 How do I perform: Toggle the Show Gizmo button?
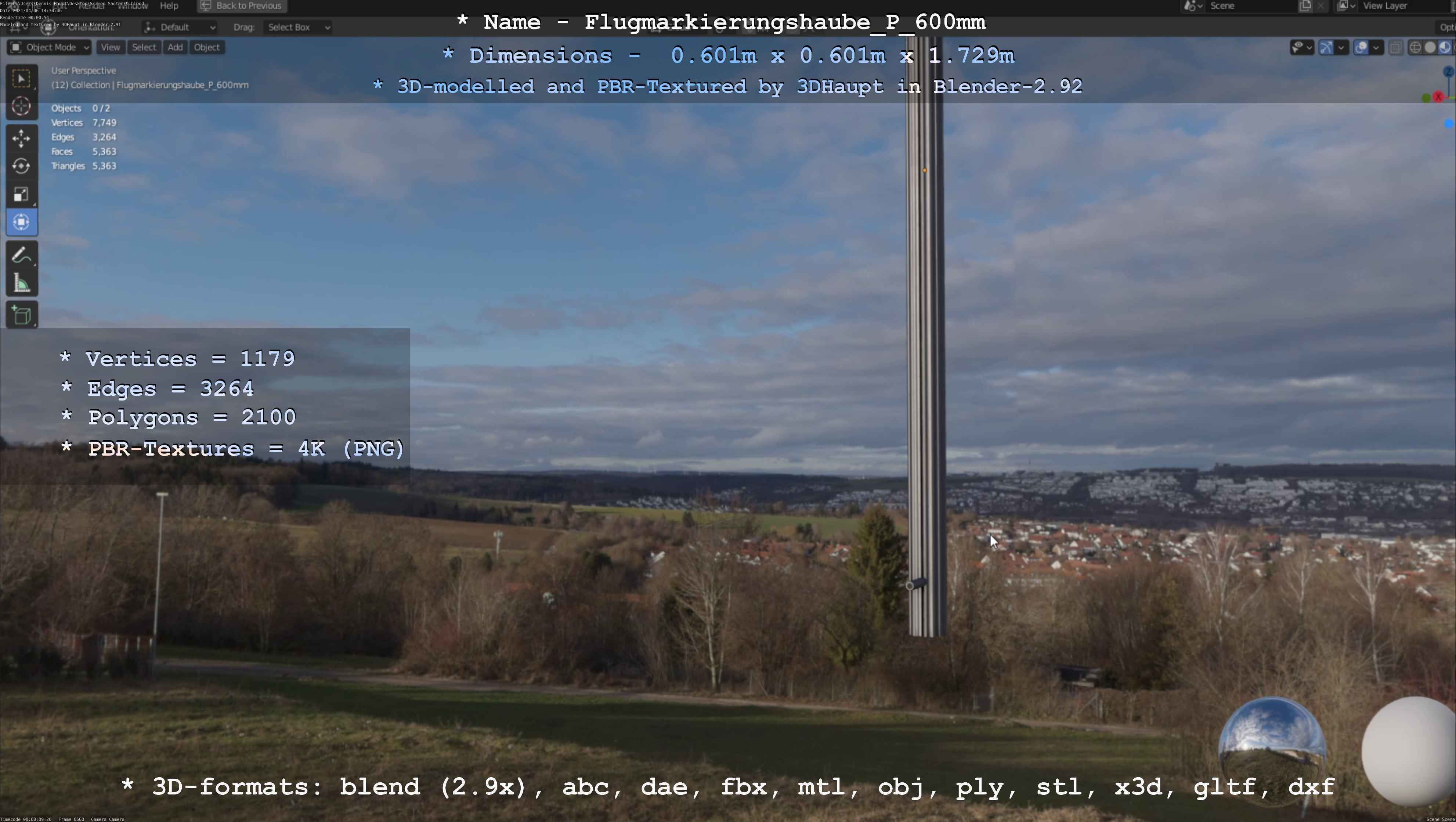pyautogui.click(x=1326, y=47)
